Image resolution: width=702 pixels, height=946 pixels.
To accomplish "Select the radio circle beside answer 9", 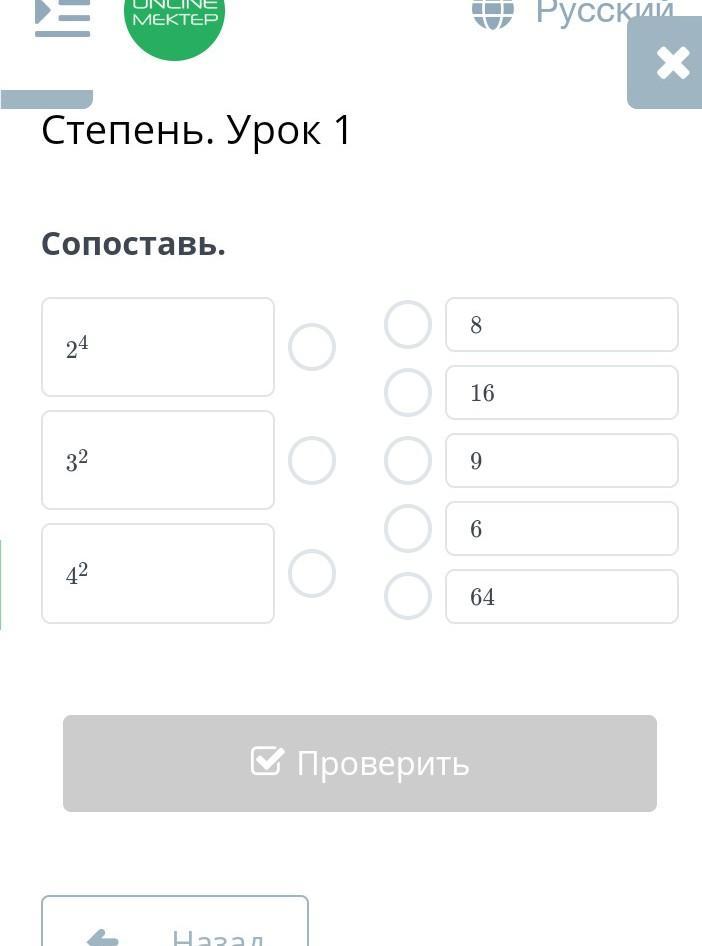I will (408, 461).
